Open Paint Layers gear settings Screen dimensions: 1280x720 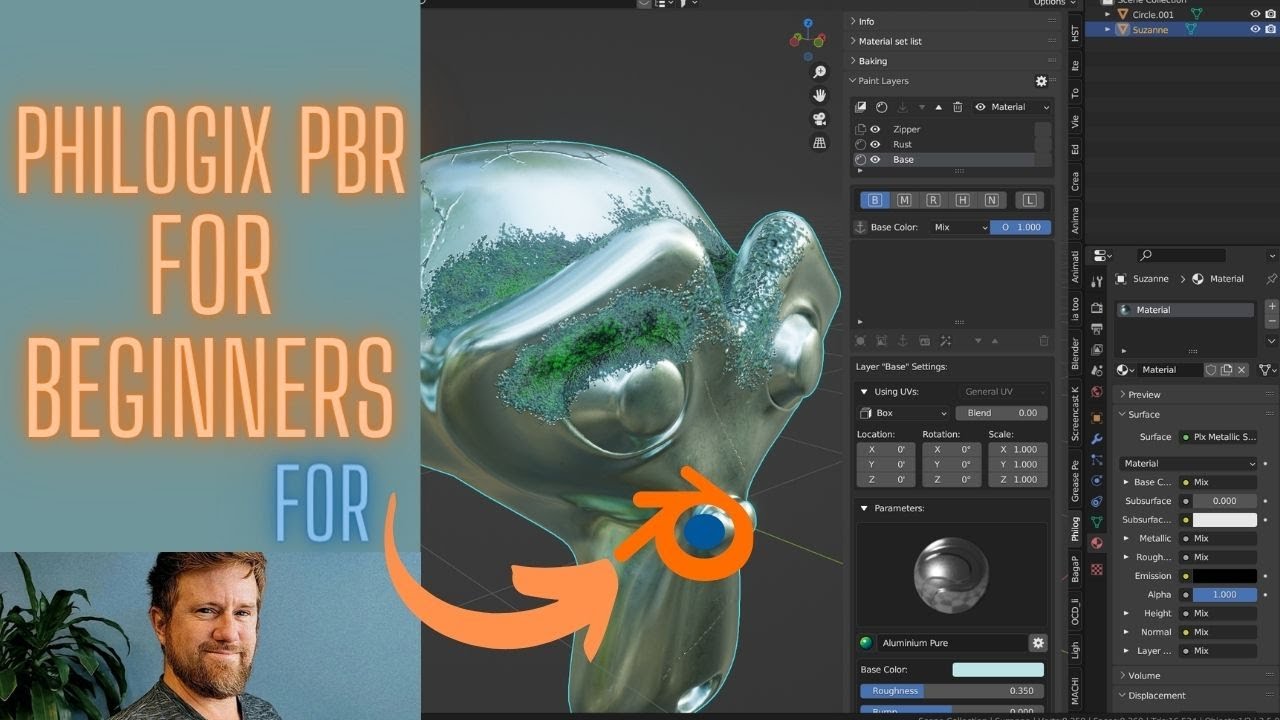(1041, 81)
